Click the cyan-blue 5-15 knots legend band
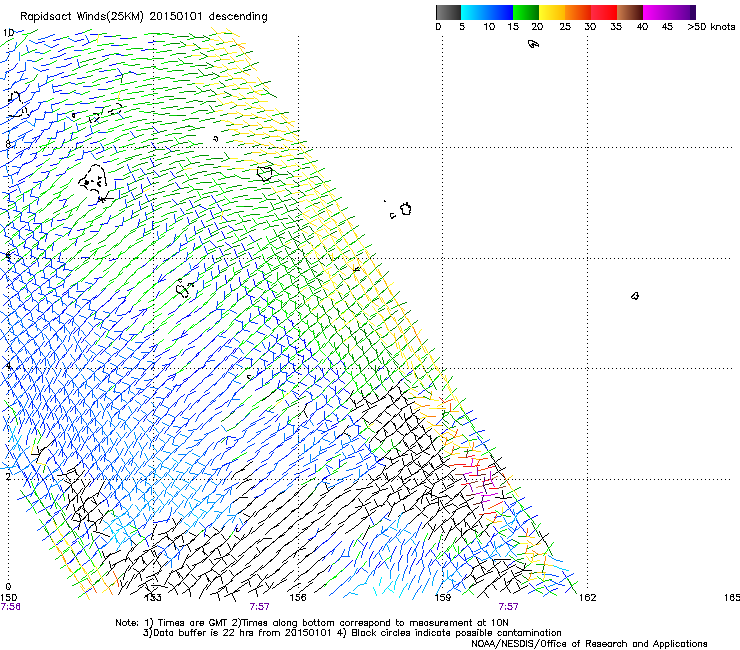Screen dimensions: 740x650 coord(487,12)
